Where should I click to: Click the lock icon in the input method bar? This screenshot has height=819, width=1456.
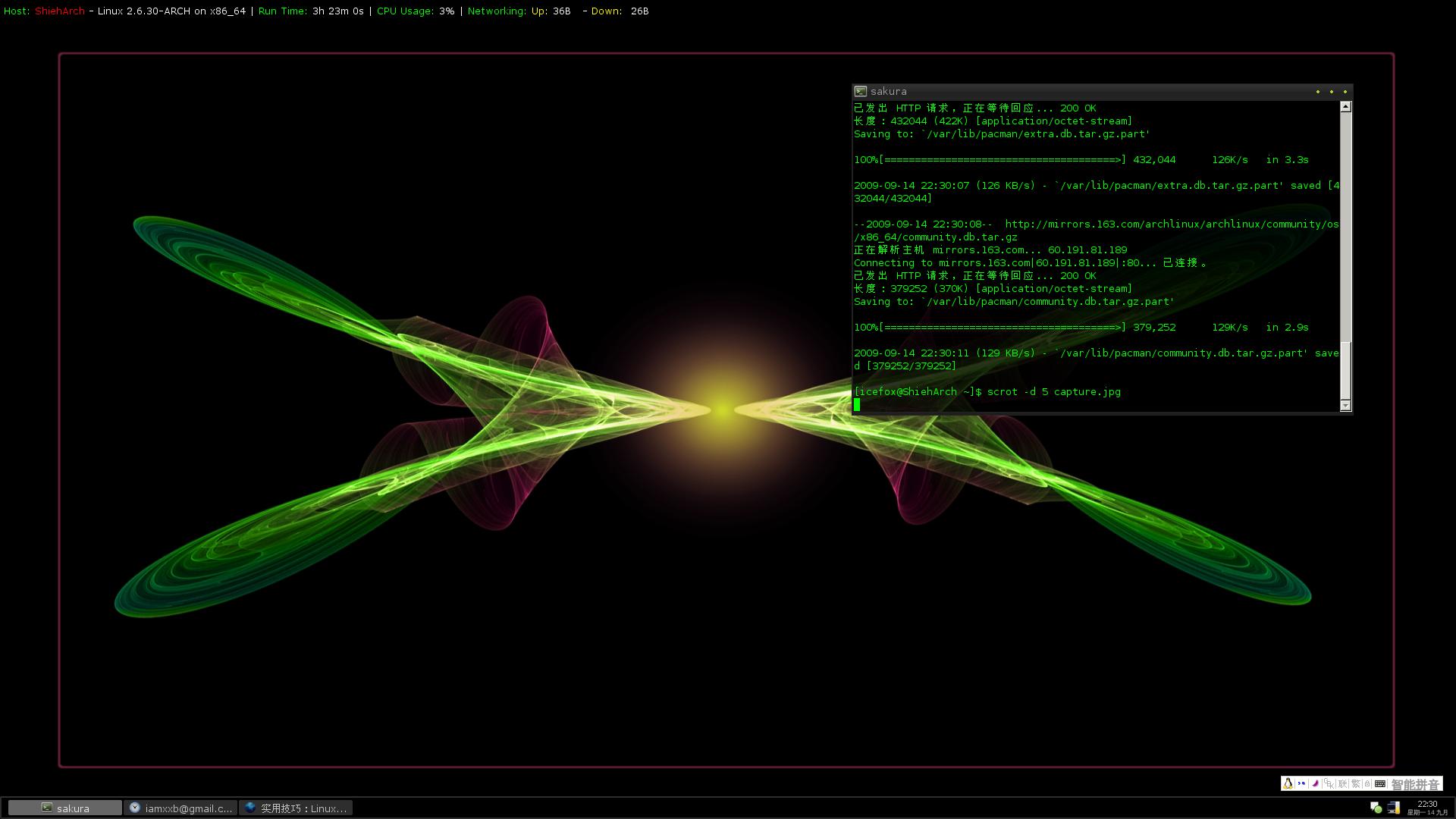tap(1367, 783)
